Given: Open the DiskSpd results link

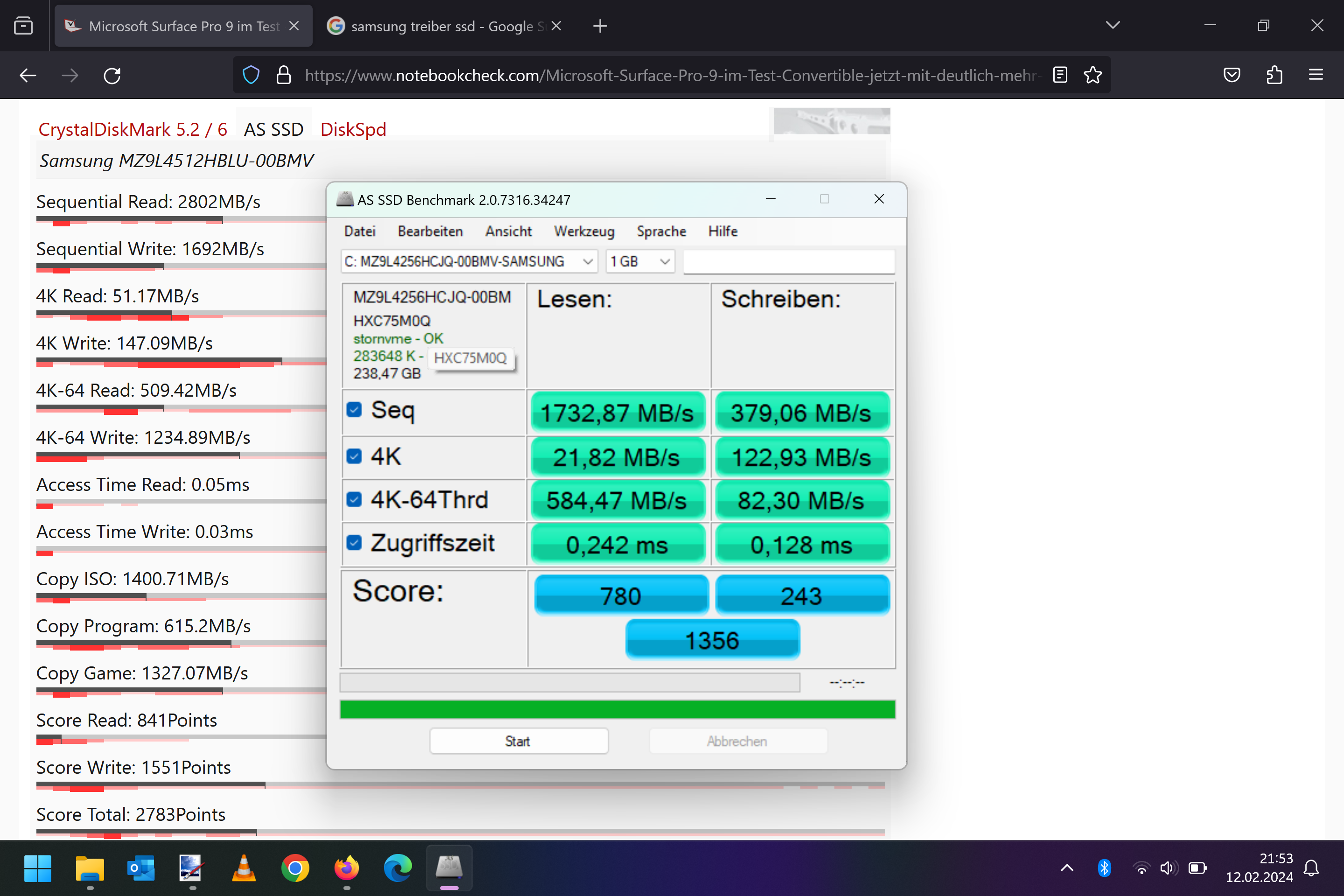Looking at the screenshot, I should pyautogui.click(x=353, y=130).
